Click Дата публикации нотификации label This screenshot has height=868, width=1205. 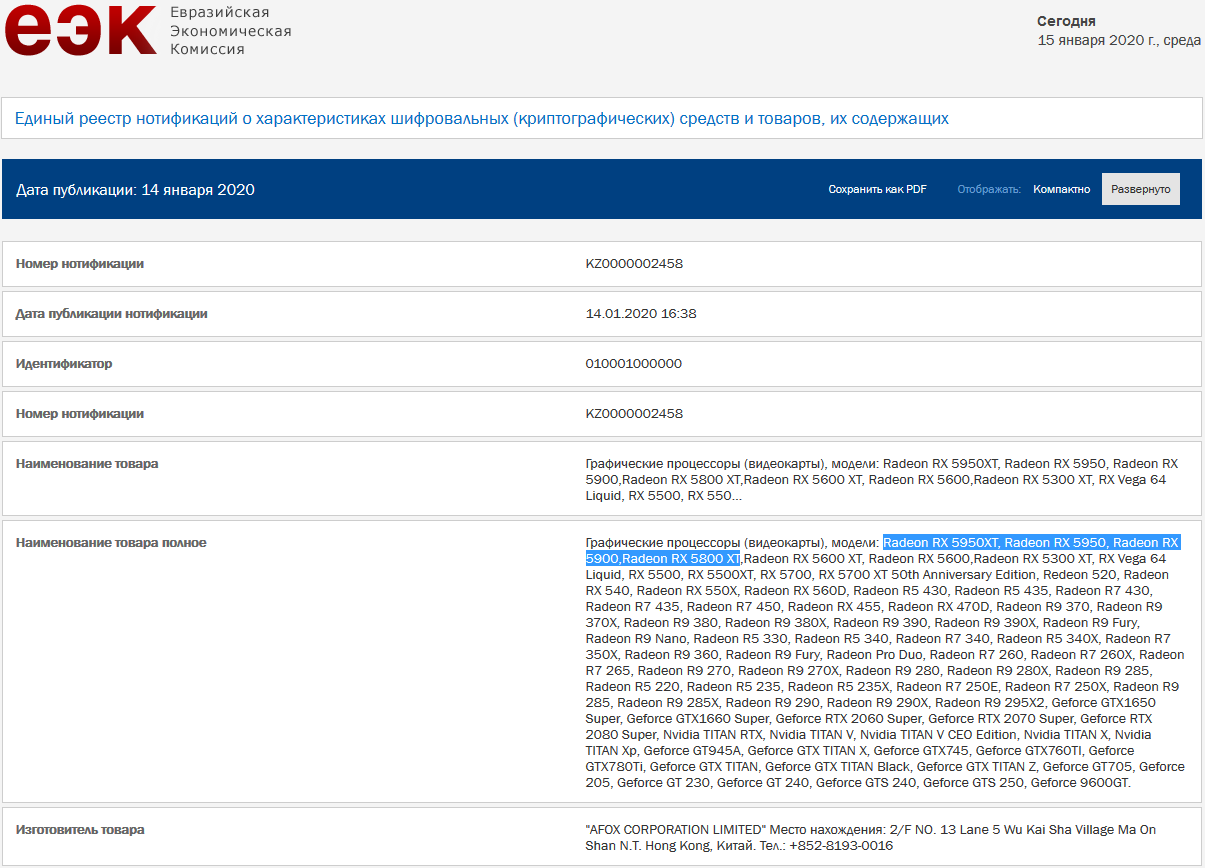click(x=112, y=314)
